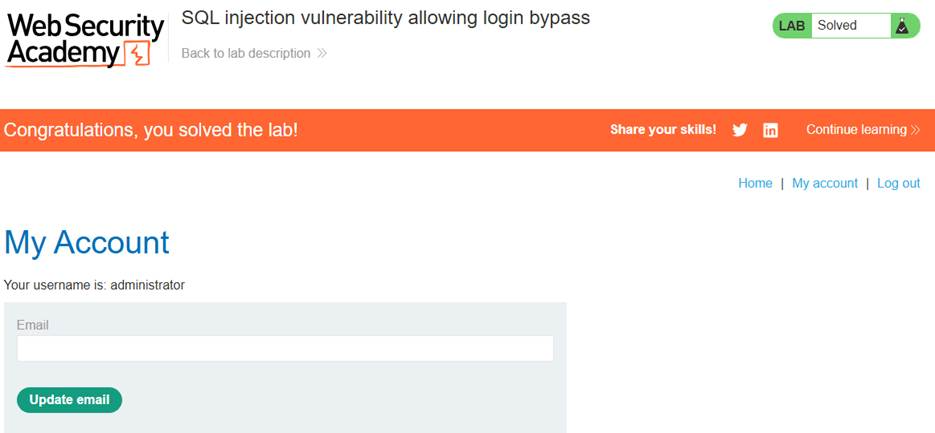This screenshot has width=935, height=433.
Task: Click the Email field label
Action: [x=33, y=325]
